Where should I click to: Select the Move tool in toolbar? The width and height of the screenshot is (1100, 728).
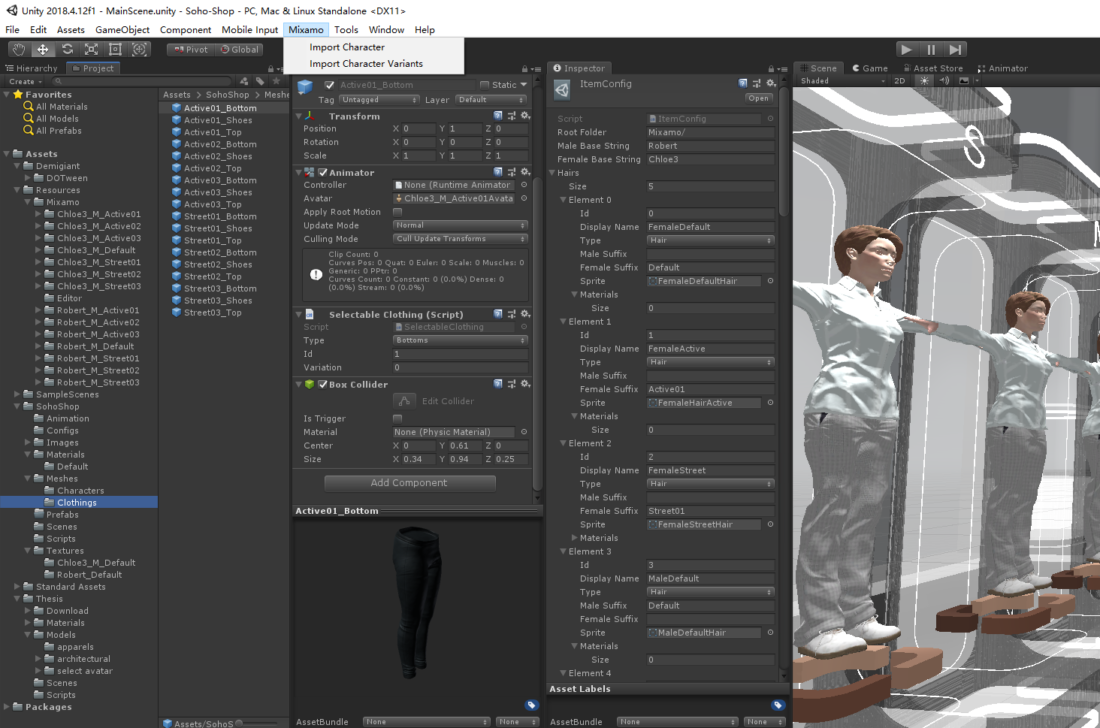point(43,49)
